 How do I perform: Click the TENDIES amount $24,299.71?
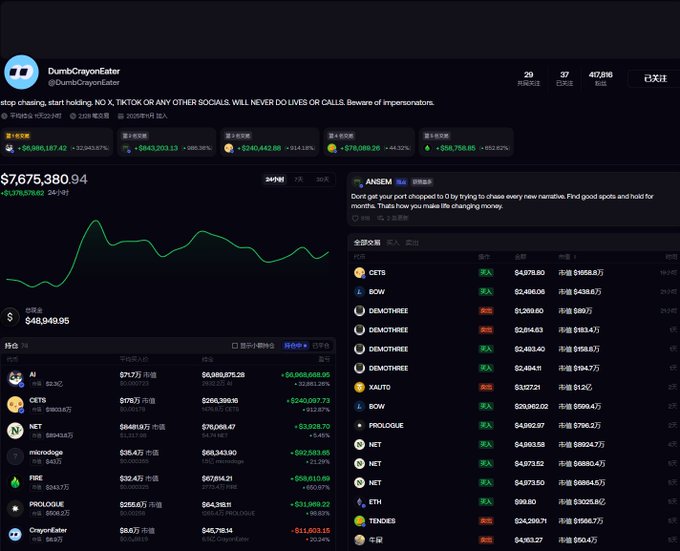coord(530,521)
